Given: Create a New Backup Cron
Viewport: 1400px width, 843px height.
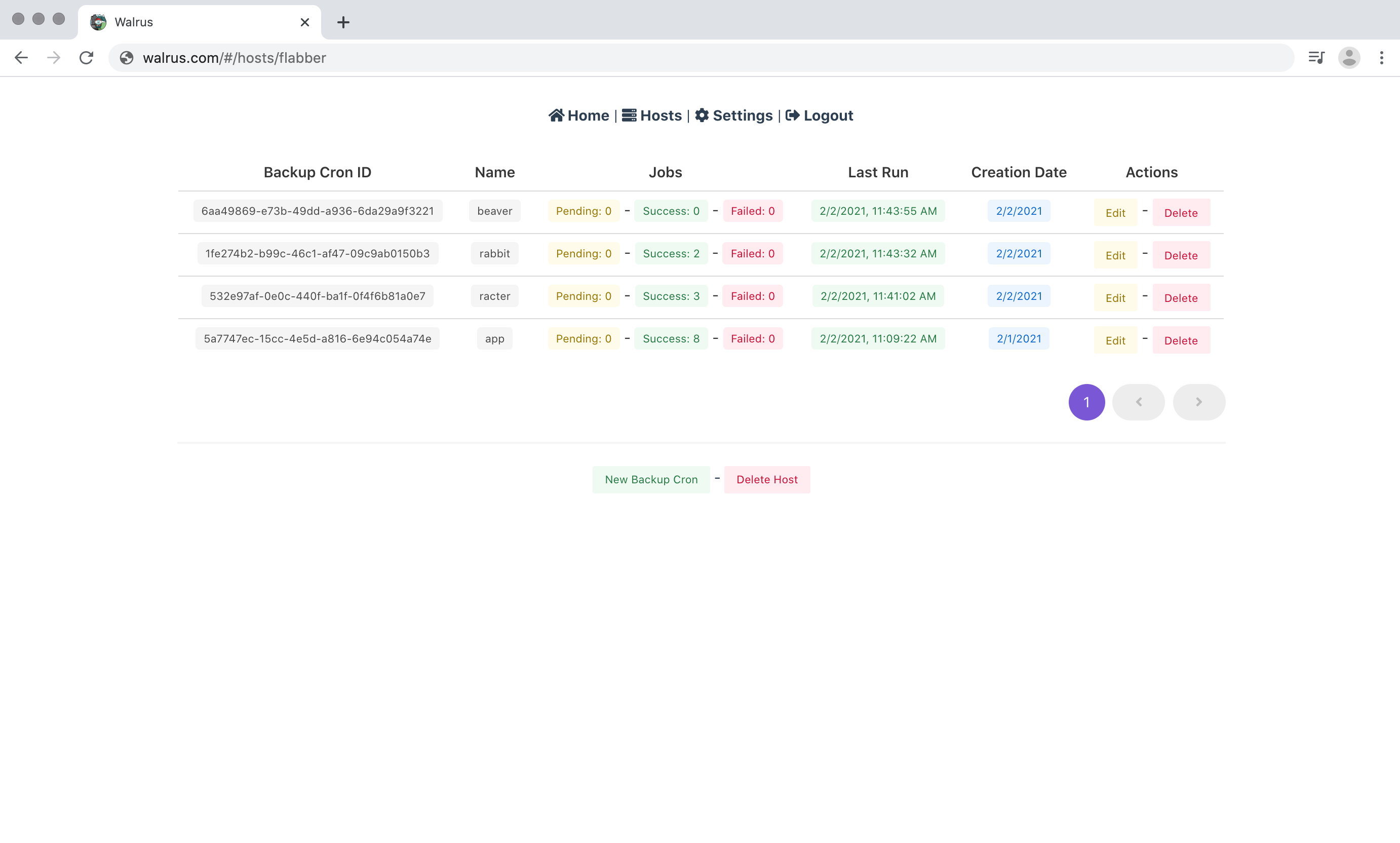Looking at the screenshot, I should click(x=651, y=479).
